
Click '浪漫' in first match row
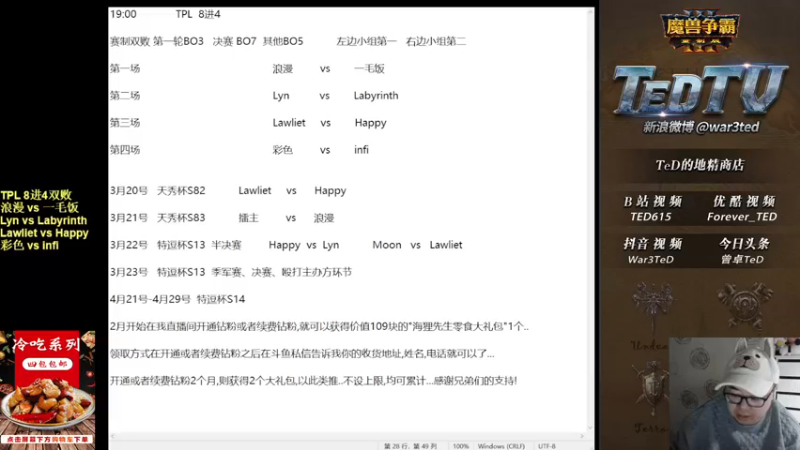click(x=283, y=68)
